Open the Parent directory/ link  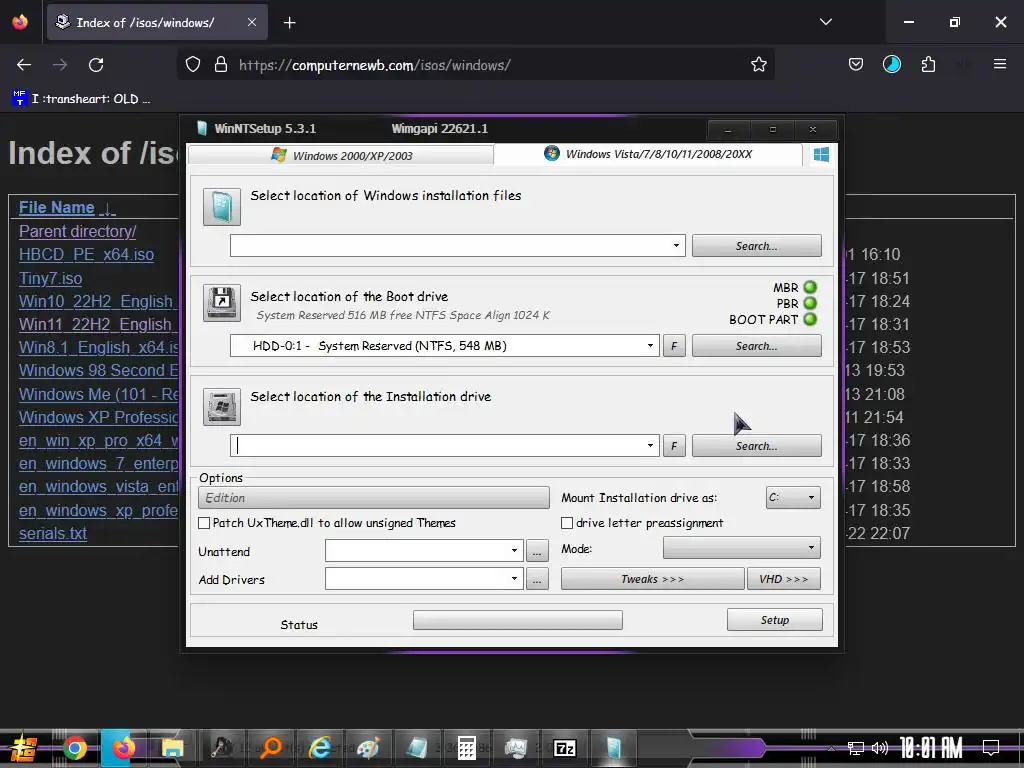point(78,231)
